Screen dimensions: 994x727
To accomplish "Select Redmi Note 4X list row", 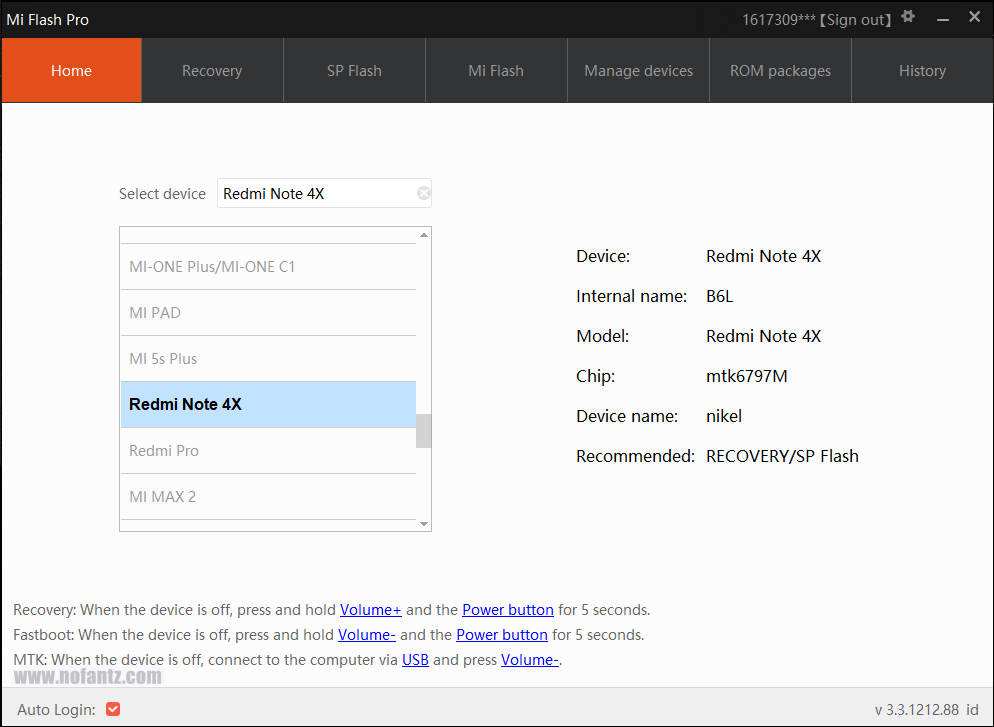I will (x=268, y=404).
